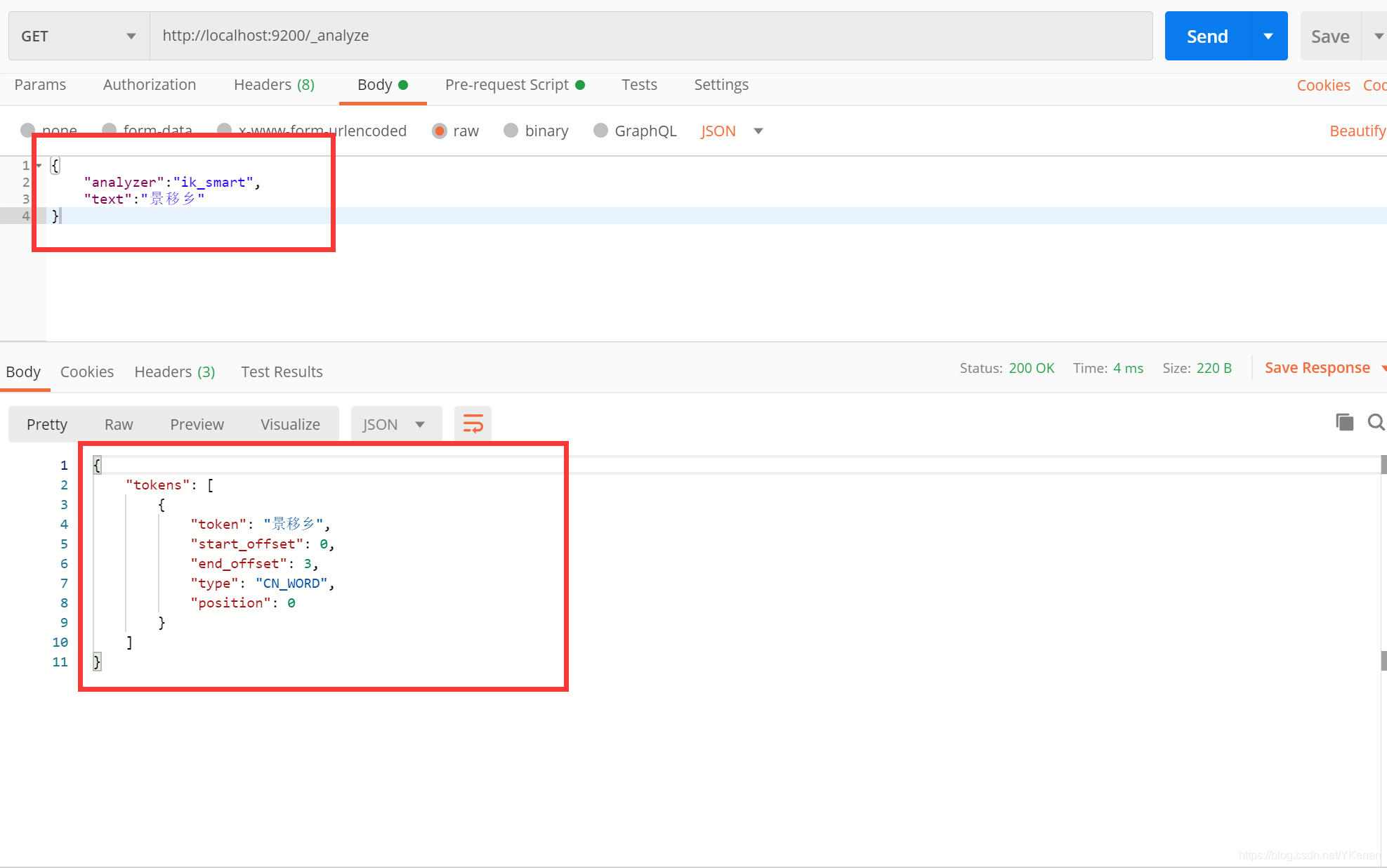
Task: Click the "start_offset" line in response
Action: (263, 544)
